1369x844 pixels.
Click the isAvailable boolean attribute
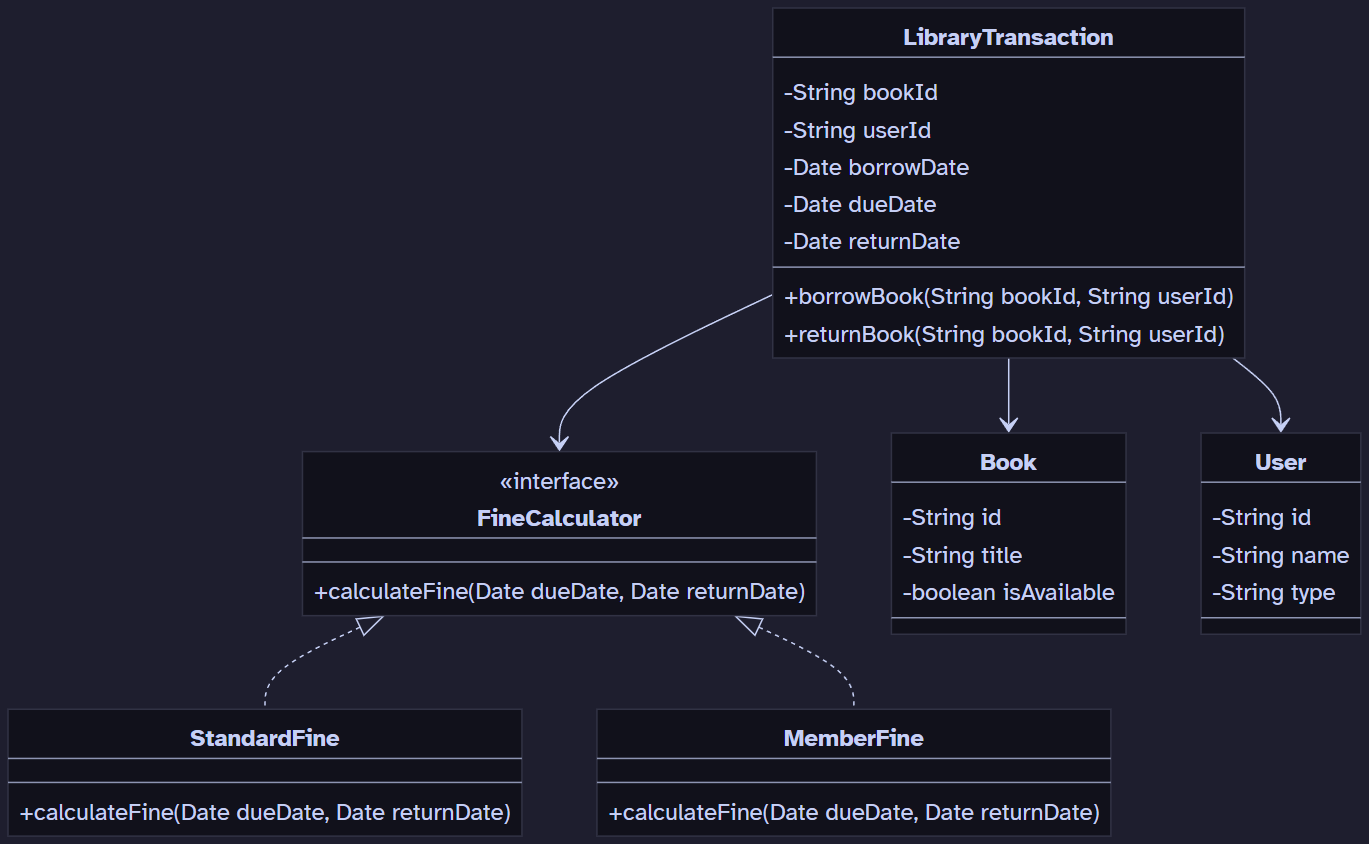pos(1008,592)
